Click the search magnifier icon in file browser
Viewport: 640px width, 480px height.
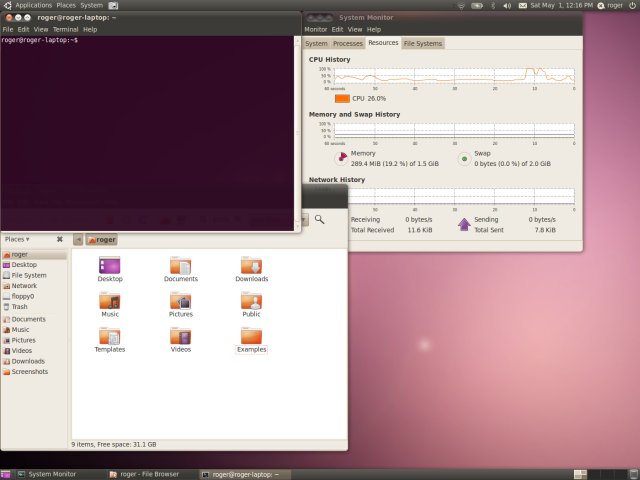(319, 219)
